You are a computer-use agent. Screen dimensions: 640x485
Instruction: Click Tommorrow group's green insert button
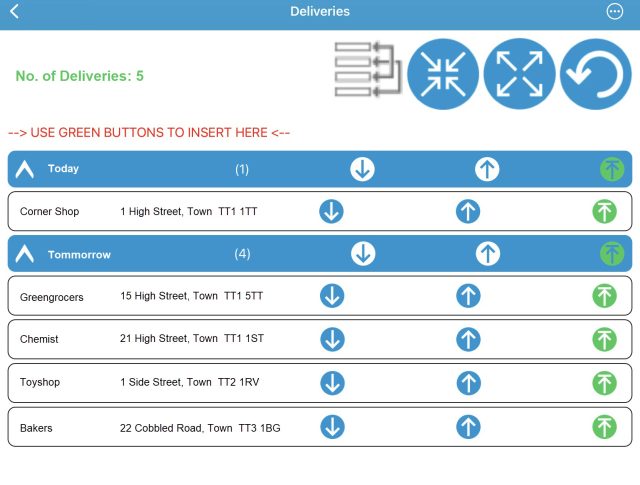[x=612, y=254]
